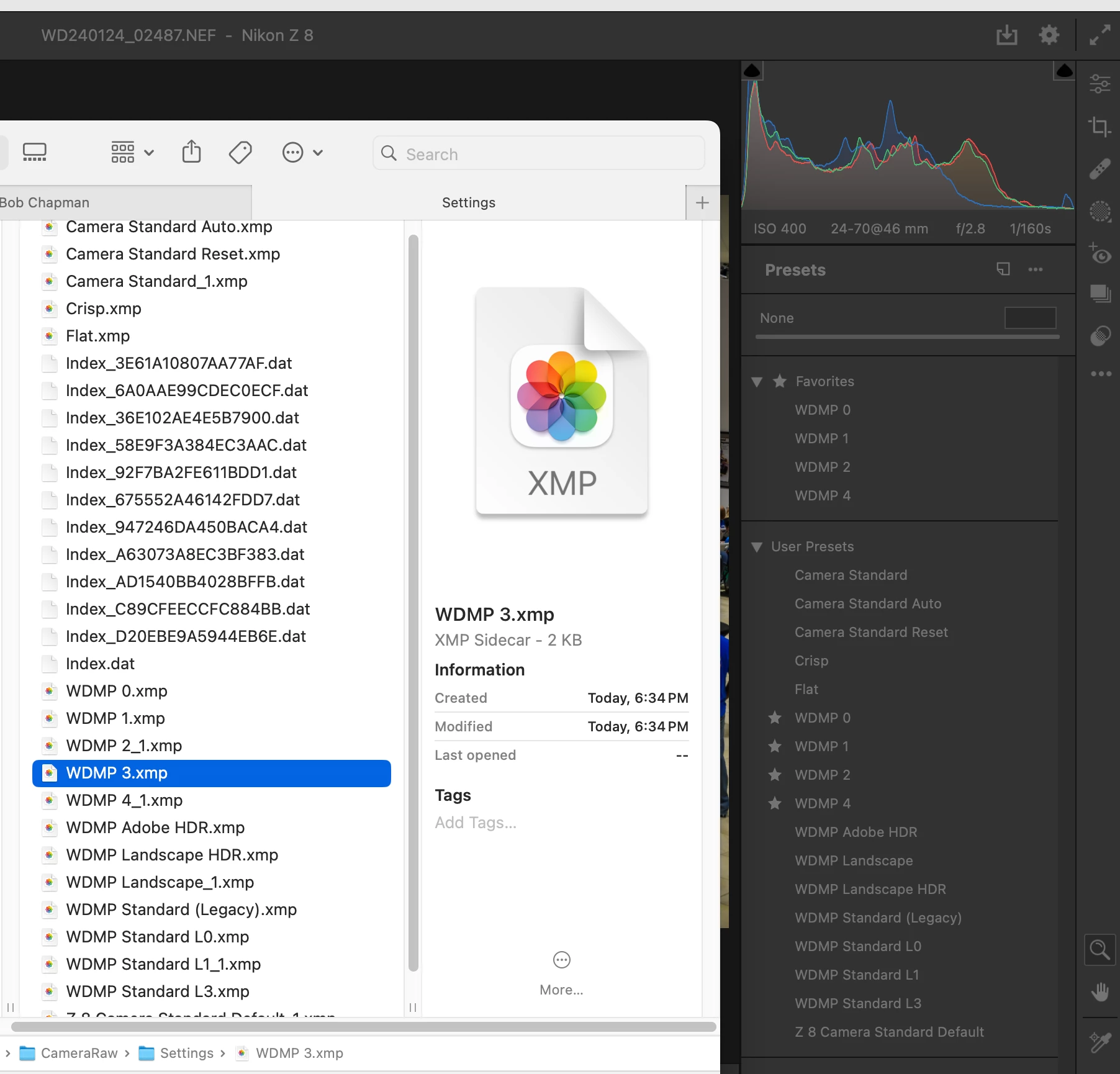The width and height of the screenshot is (1120, 1074).
Task: Open the Edit sliders panel icon
Action: 1100,83
